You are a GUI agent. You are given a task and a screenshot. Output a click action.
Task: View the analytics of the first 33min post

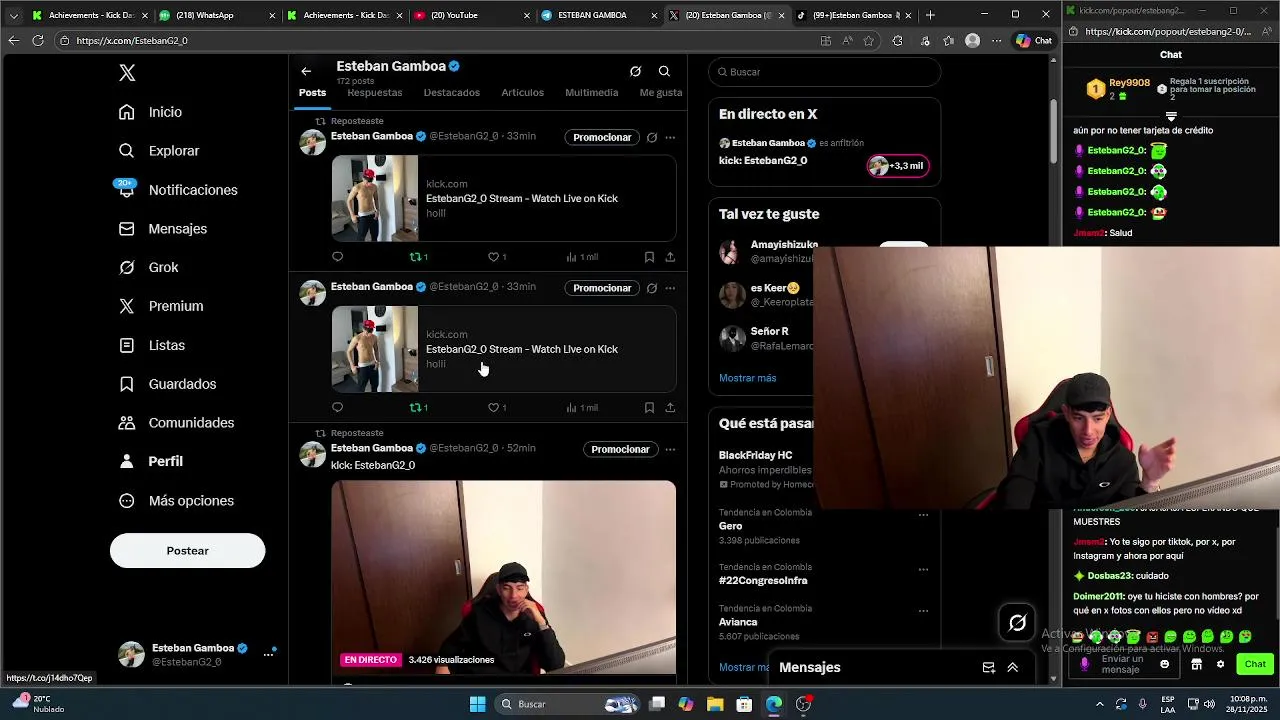click(582, 257)
